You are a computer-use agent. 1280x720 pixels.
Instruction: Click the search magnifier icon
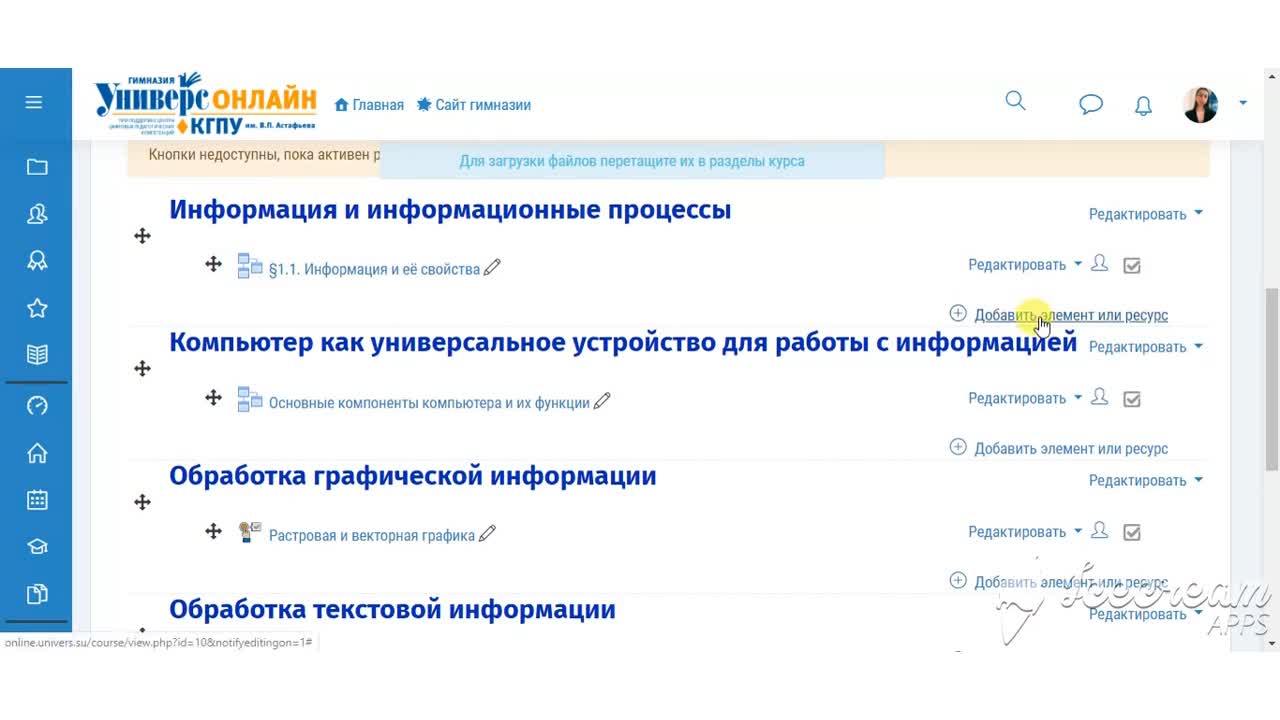(1015, 101)
